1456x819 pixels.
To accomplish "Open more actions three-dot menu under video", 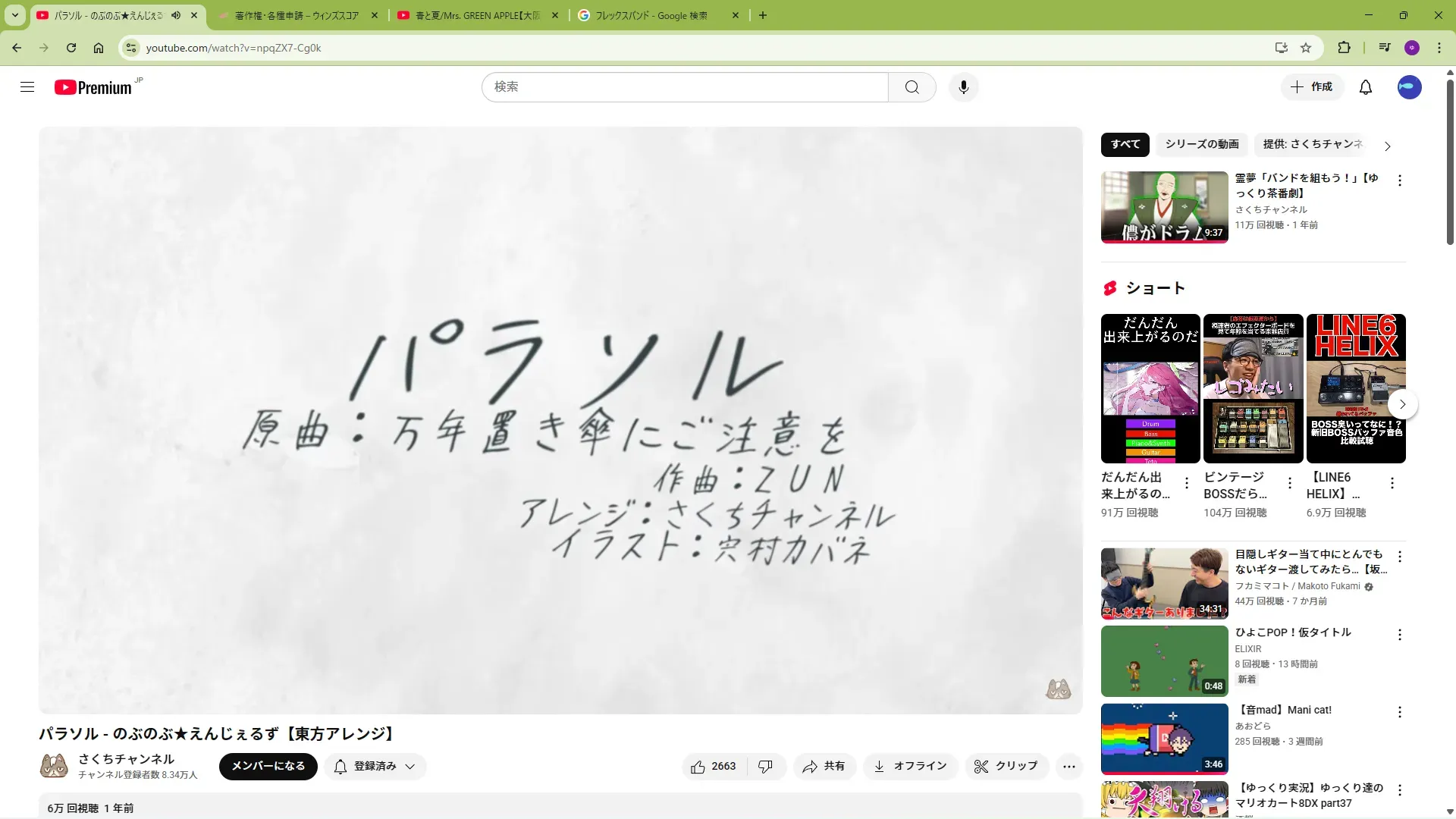I will coord(1068,767).
